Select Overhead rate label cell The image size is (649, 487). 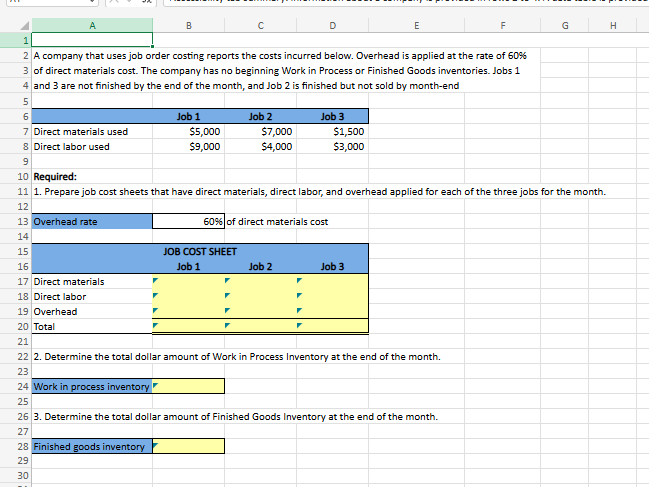(x=92, y=222)
